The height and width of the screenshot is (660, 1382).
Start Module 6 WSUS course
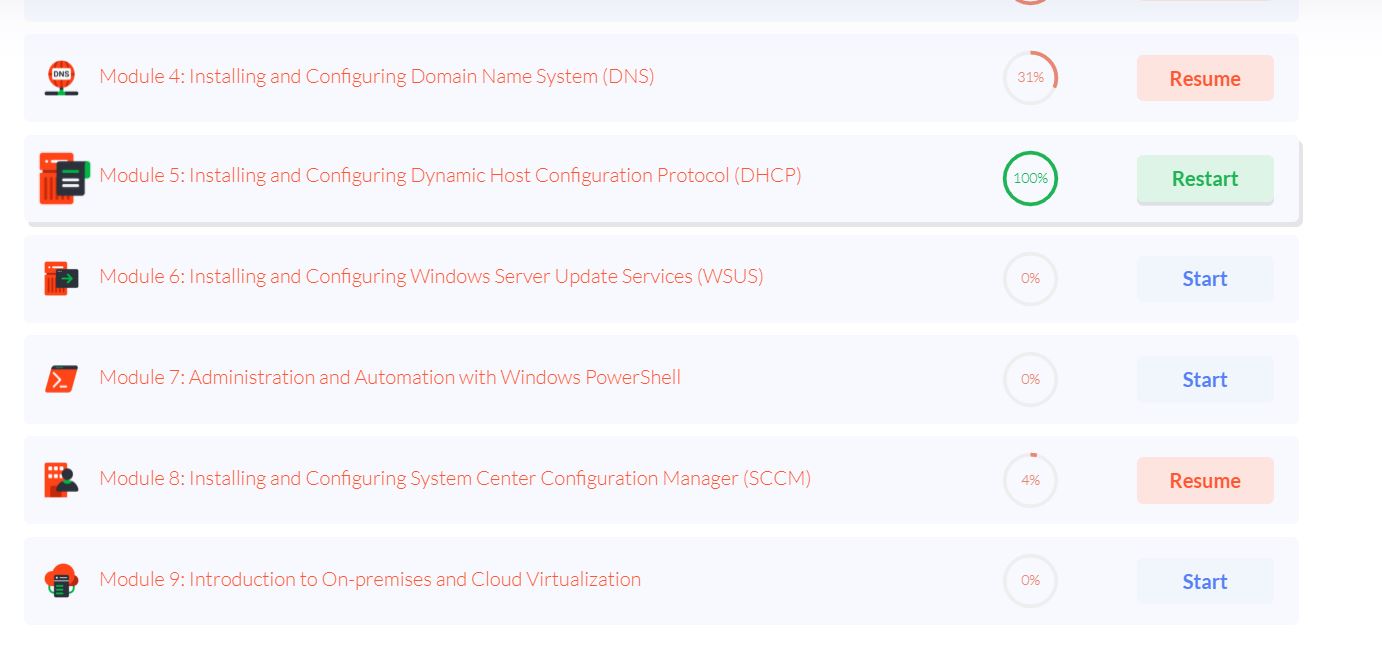point(1204,279)
